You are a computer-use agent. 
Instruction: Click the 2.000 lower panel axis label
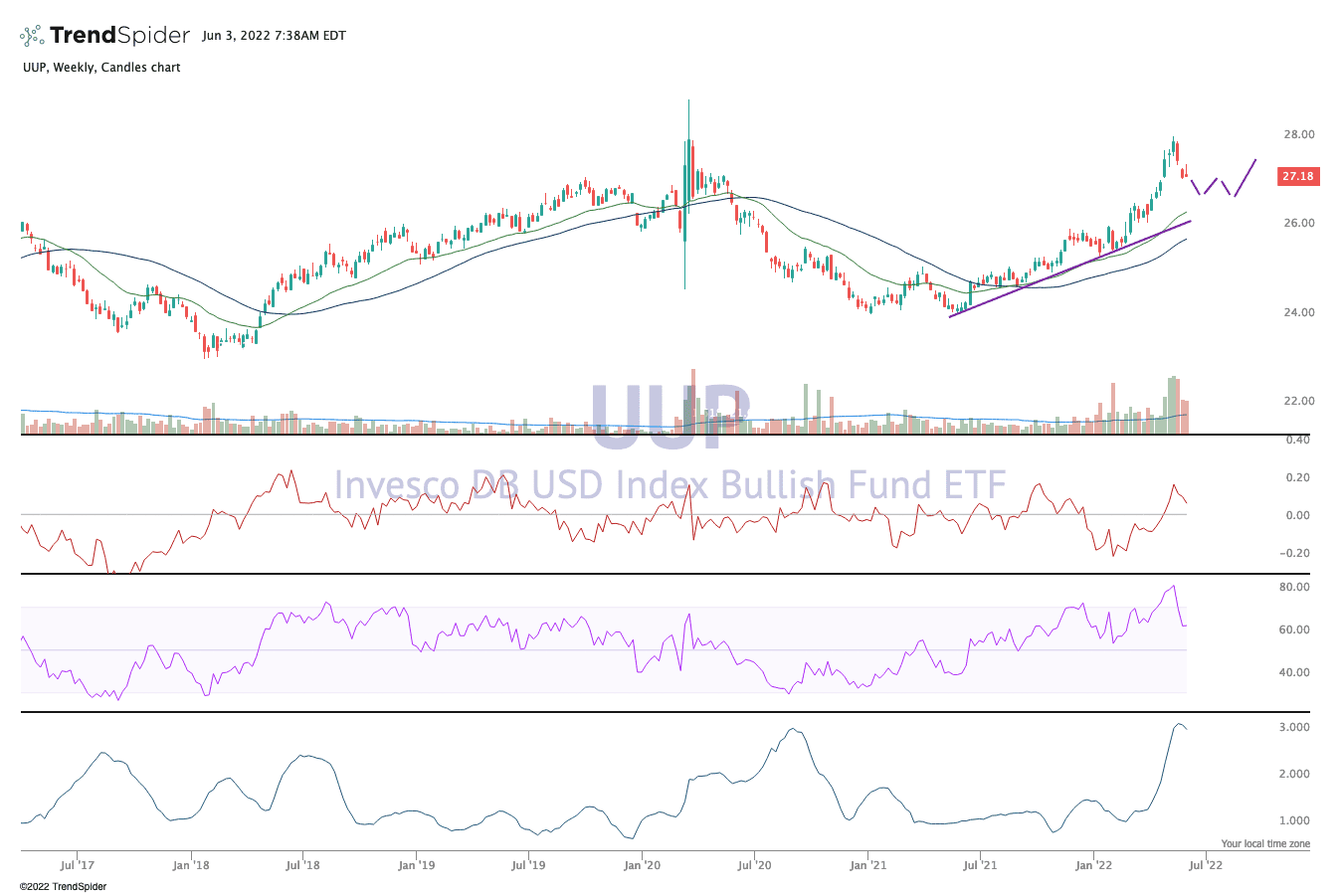pos(1294,774)
